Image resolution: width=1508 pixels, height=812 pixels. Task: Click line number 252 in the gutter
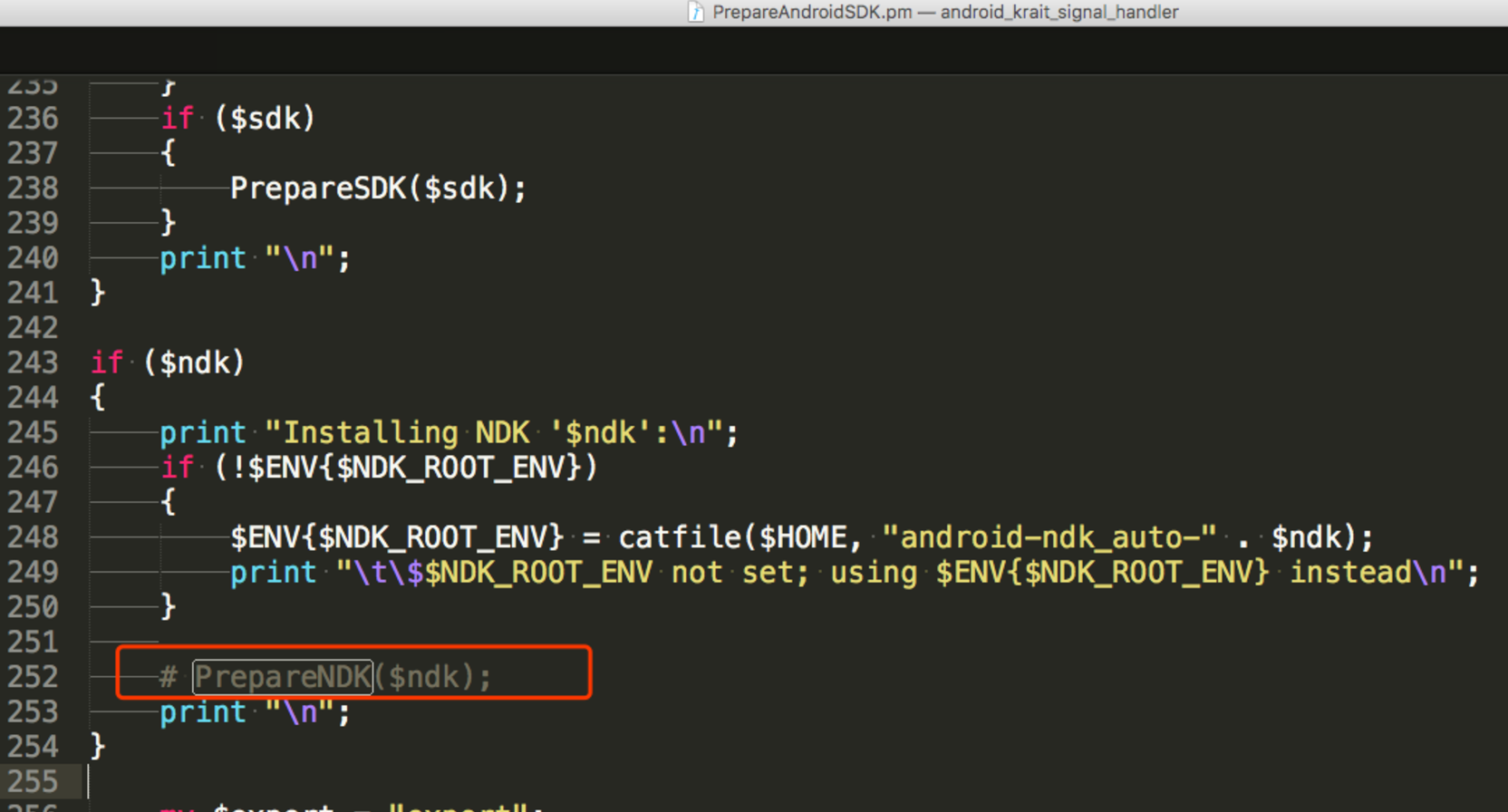33,677
